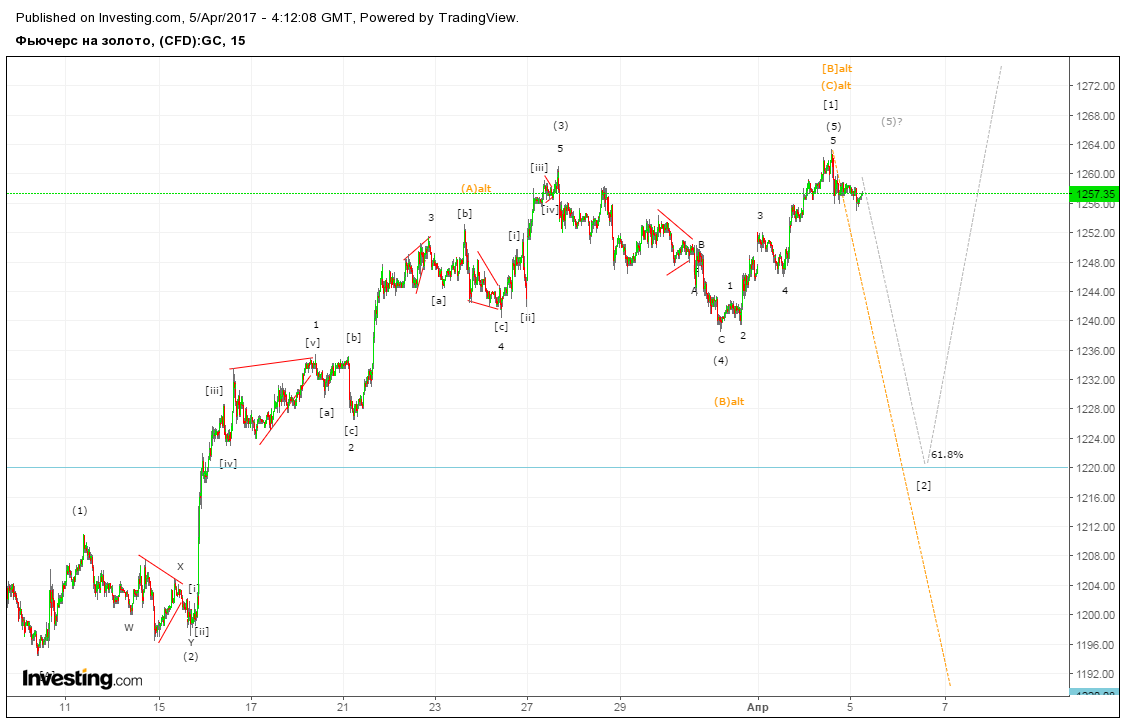Image resolution: width=1126 pixels, height=720 pixels.
Task: Click price axis value 1192.00
Action: pyautogui.click(x=1094, y=674)
